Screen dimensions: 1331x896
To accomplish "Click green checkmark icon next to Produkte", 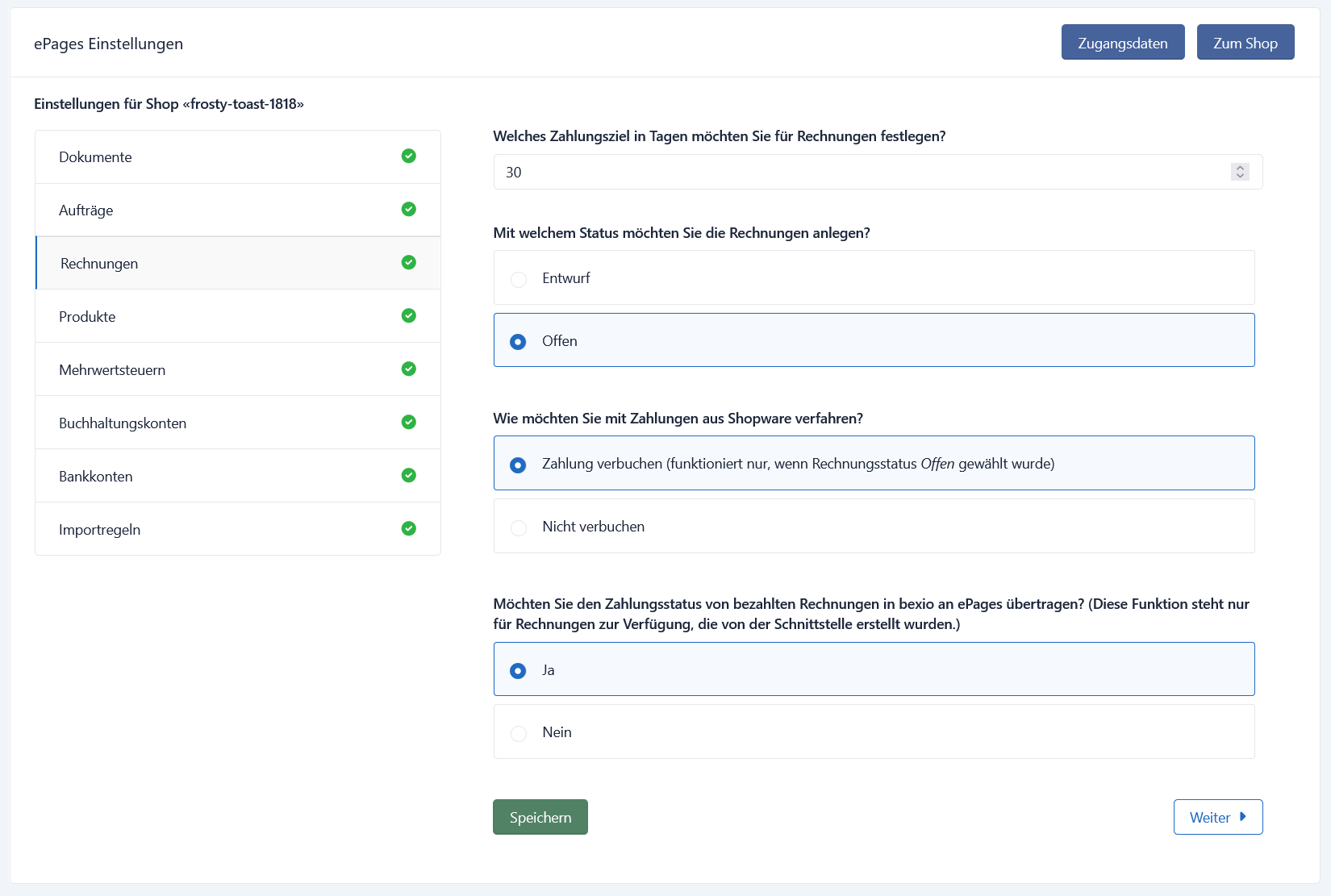I will (409, 315).
